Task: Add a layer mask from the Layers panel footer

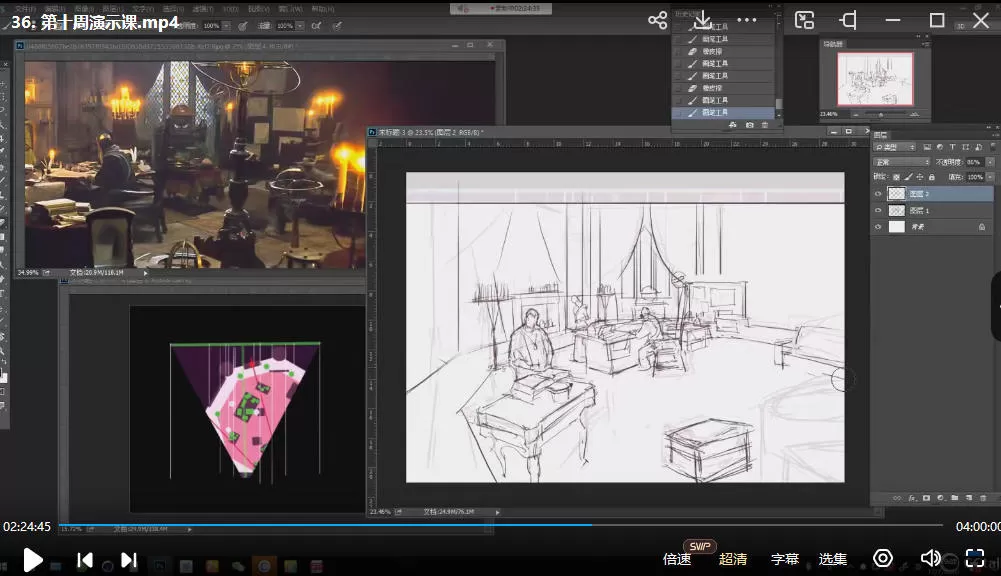Action: click(x=926, y=497)
